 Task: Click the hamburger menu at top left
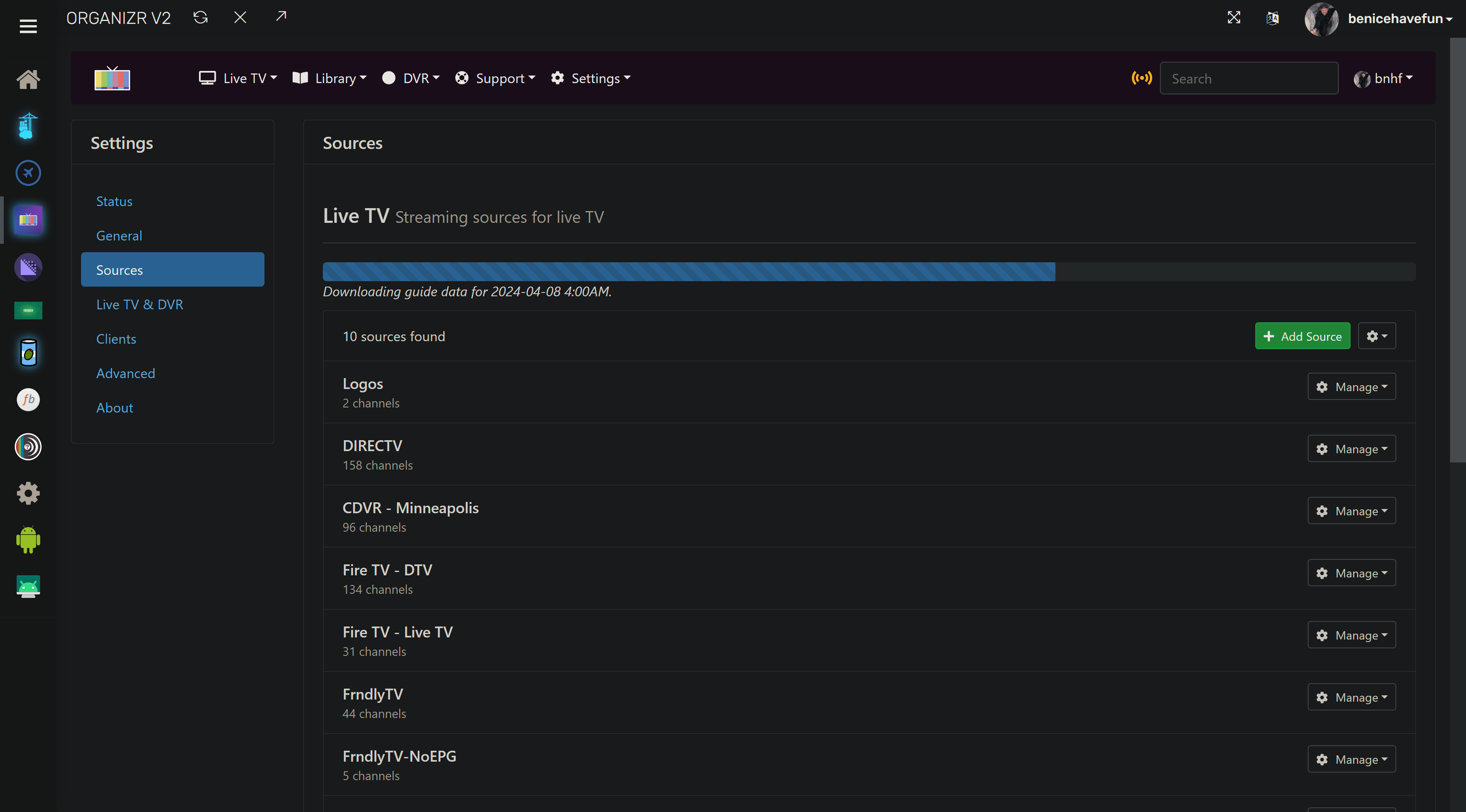(28, 26)
